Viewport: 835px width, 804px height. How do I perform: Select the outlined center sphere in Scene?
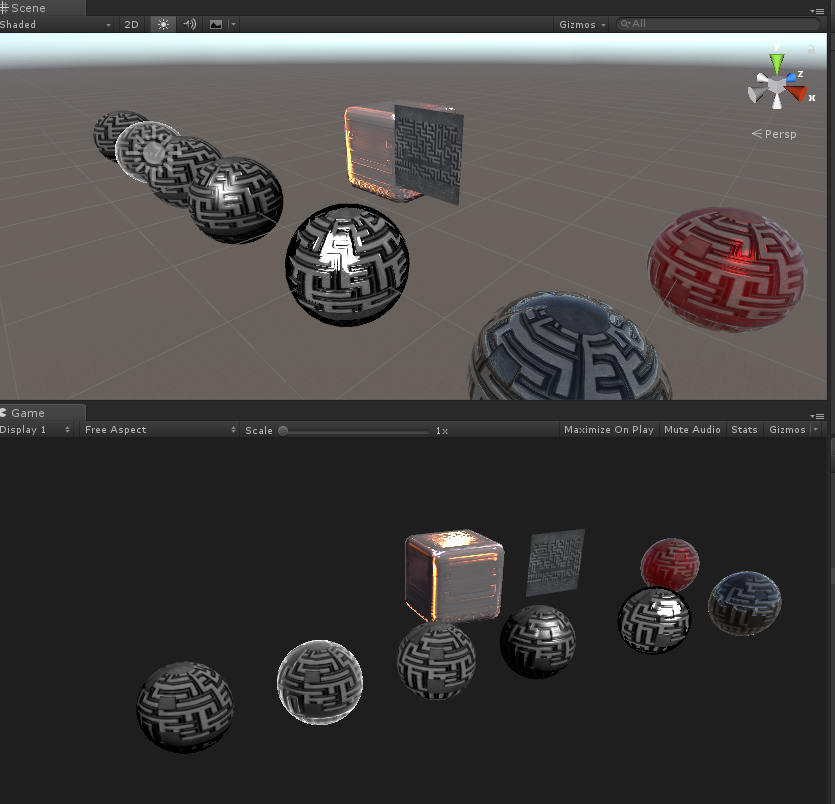tap(347, 265)
